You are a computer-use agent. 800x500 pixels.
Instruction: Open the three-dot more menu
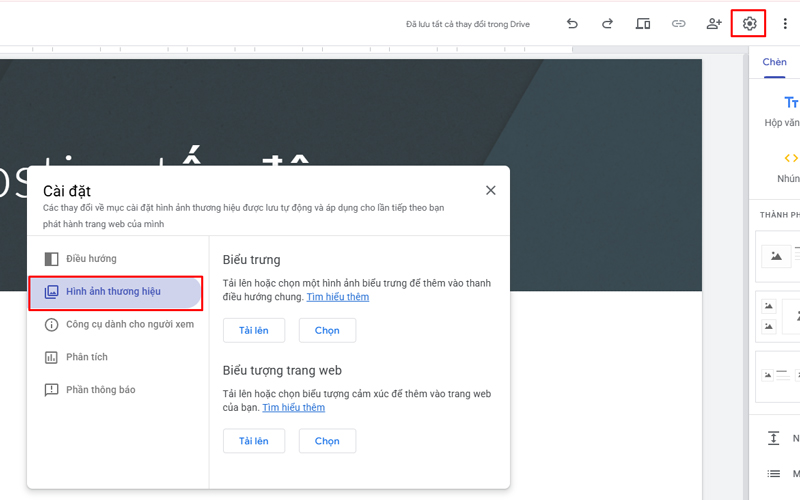[785, 23]
